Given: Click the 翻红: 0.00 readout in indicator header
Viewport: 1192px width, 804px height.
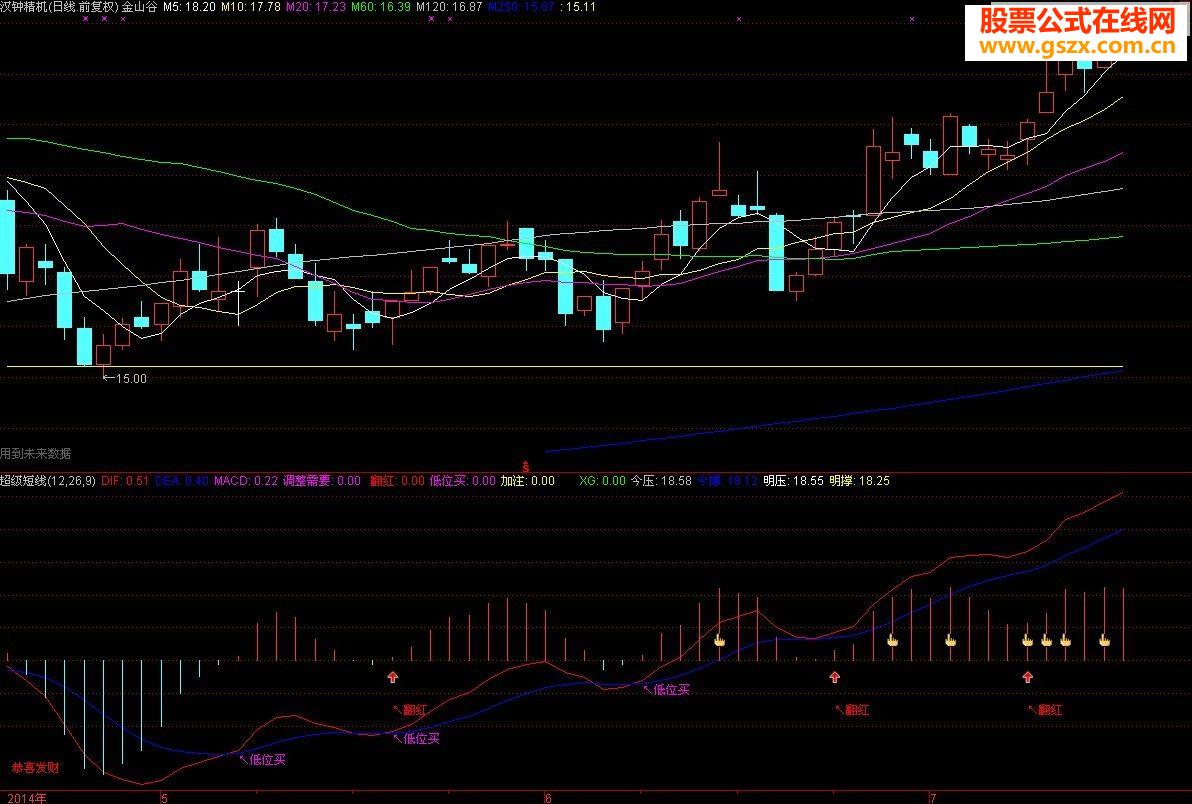Looking at the screenshot, I should coord(398,481).
